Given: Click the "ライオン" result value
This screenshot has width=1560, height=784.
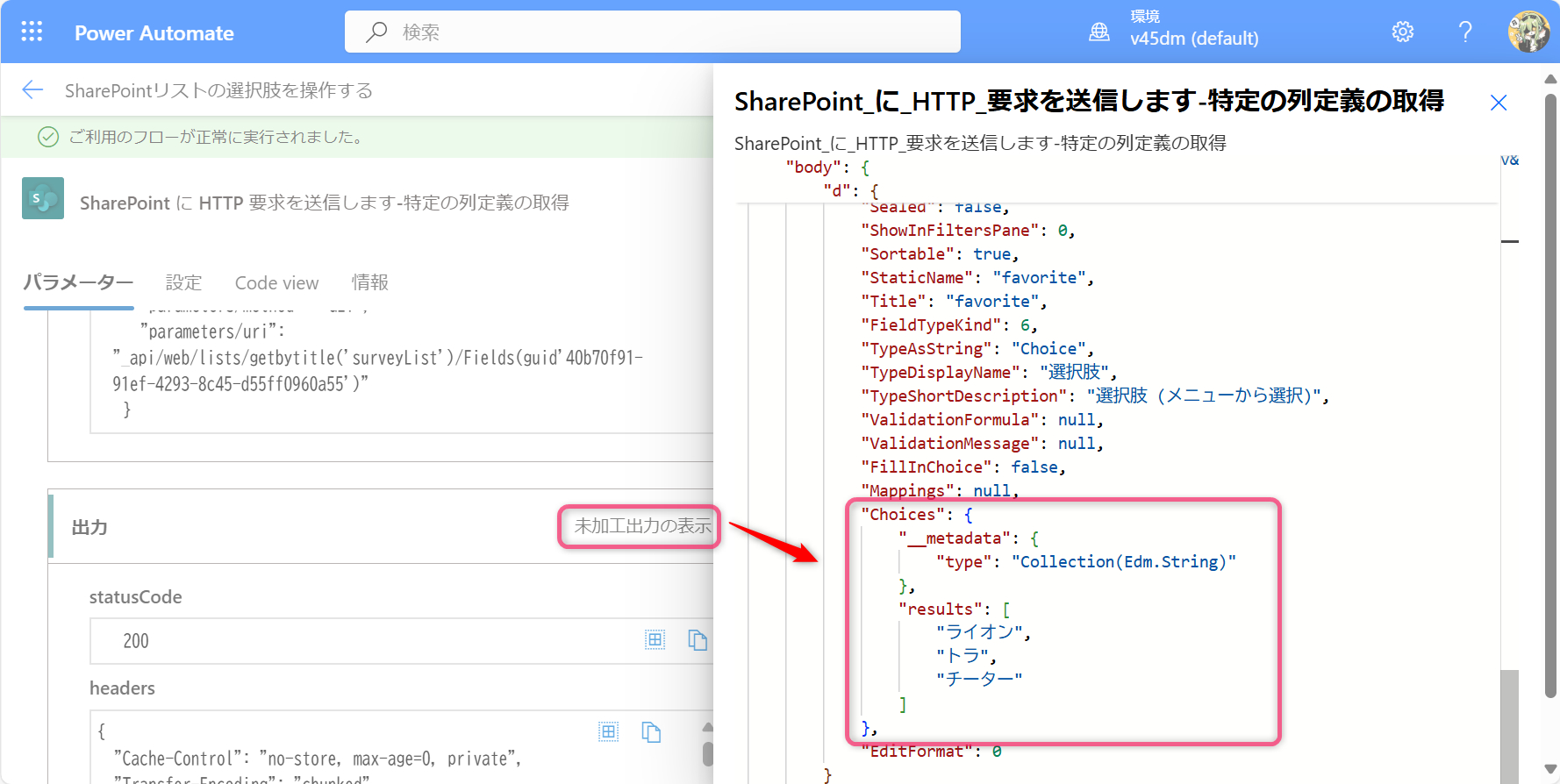Looking at the screenshot, I should coord(979,631).
